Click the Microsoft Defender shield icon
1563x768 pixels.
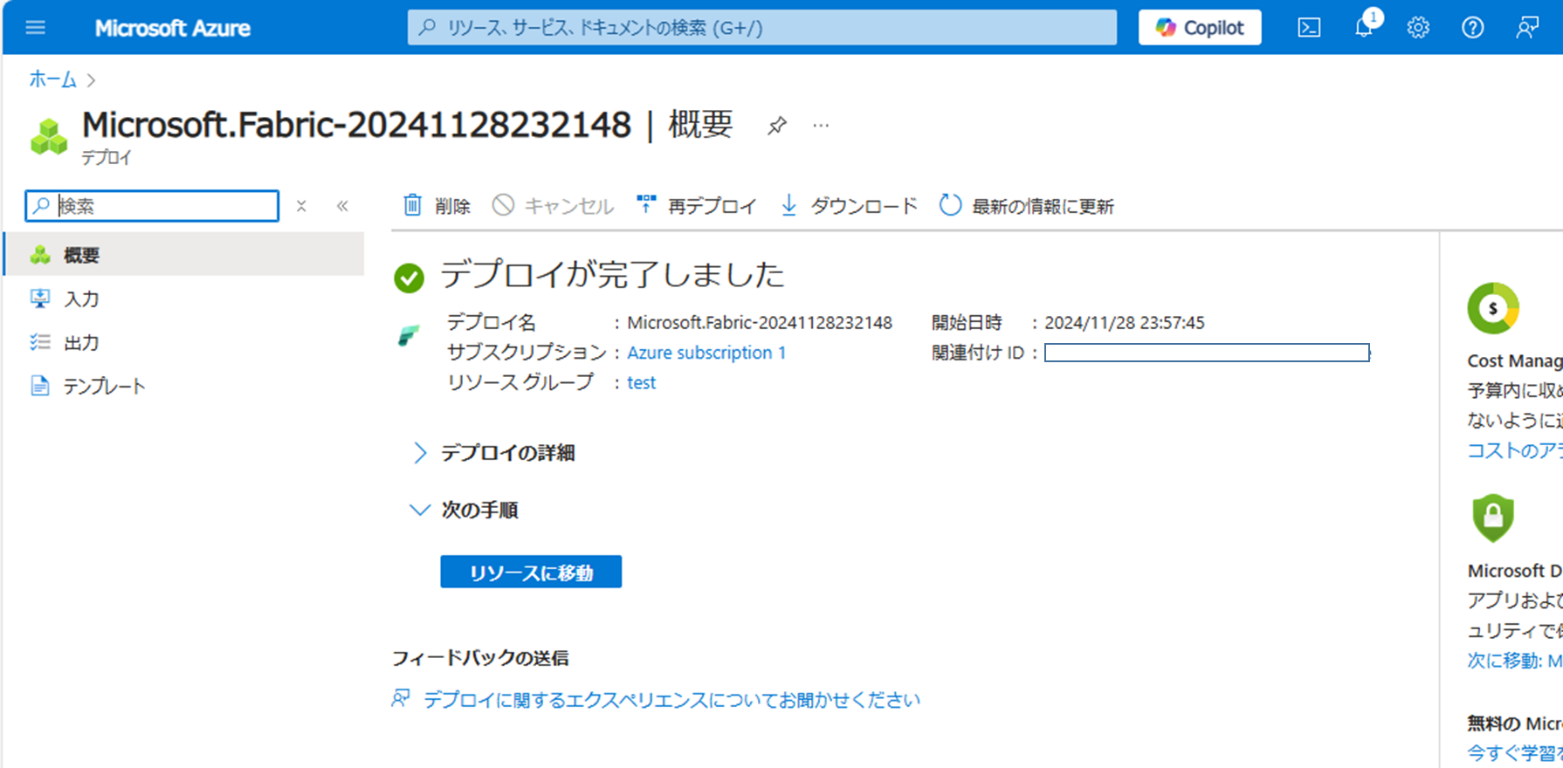(1493, 518)
